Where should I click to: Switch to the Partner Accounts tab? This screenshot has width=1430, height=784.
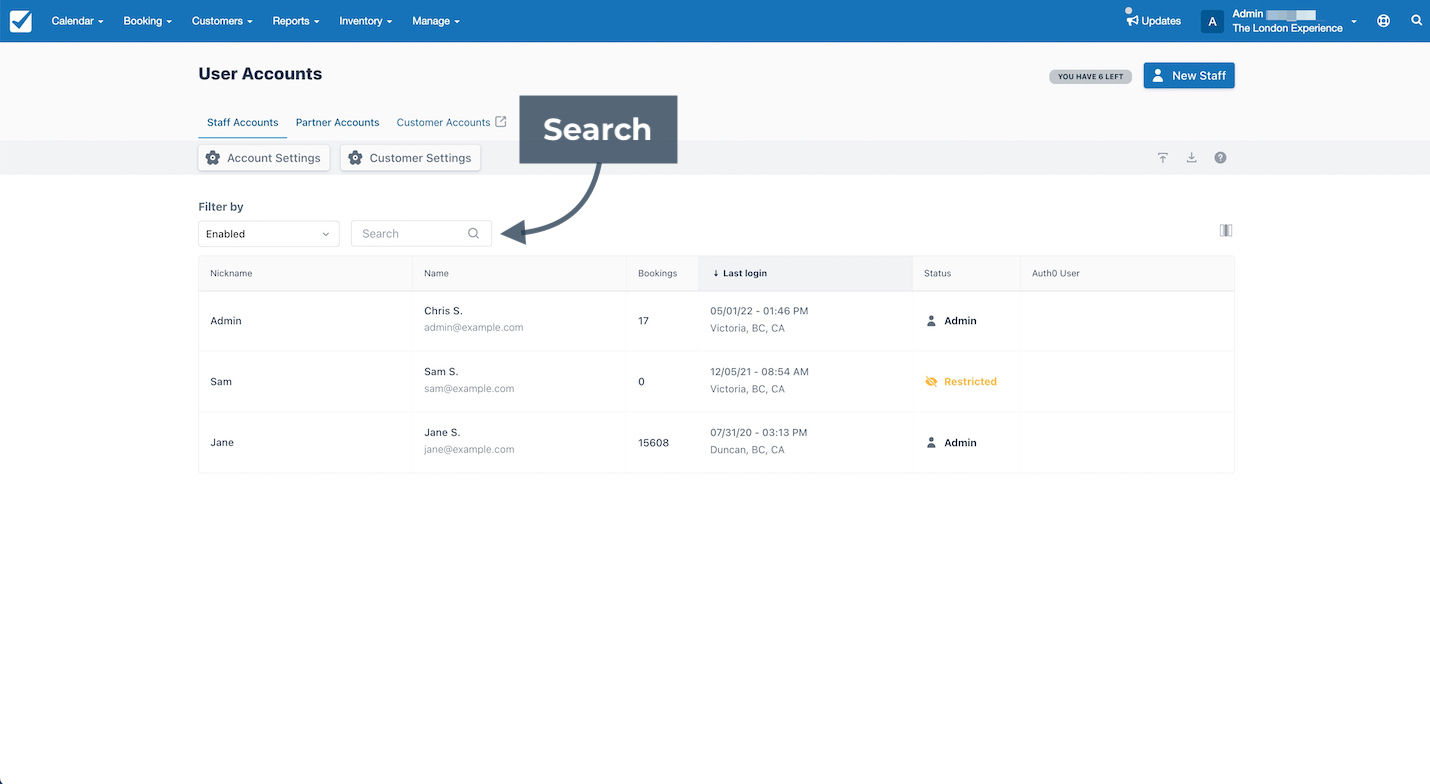tap(338, 122)
